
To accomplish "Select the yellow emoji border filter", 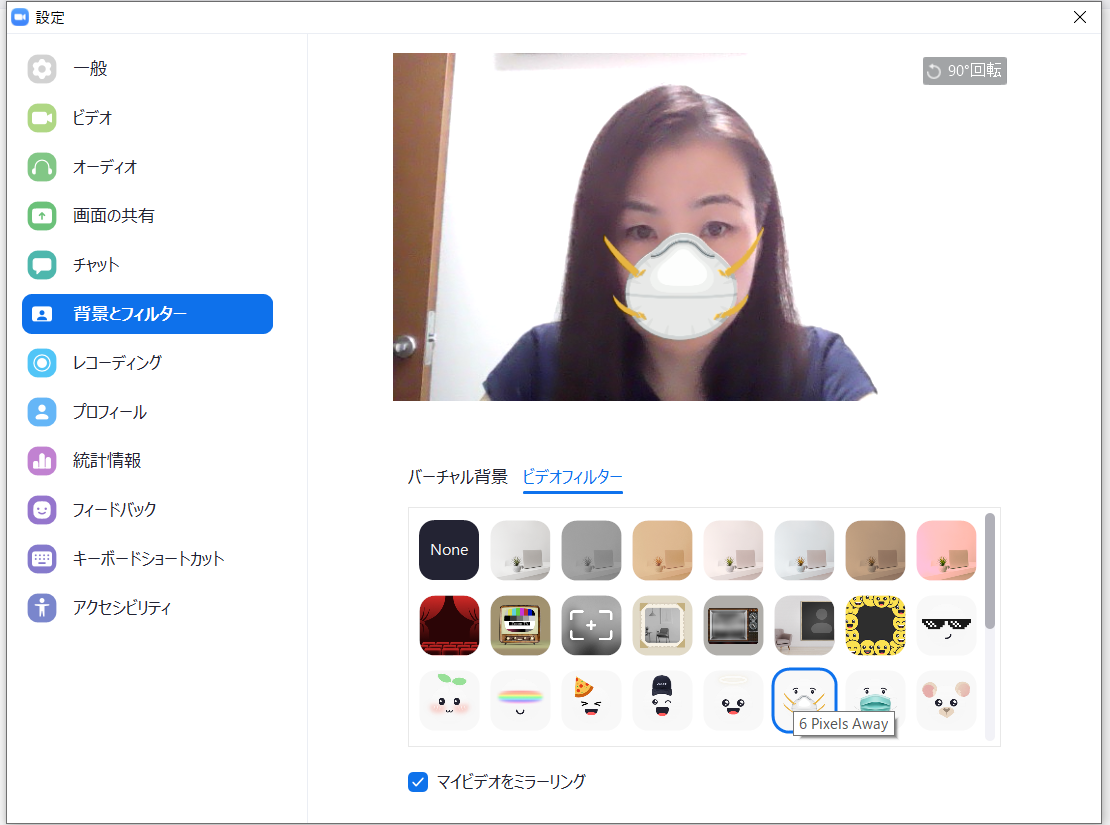I will tap(875, 625).
